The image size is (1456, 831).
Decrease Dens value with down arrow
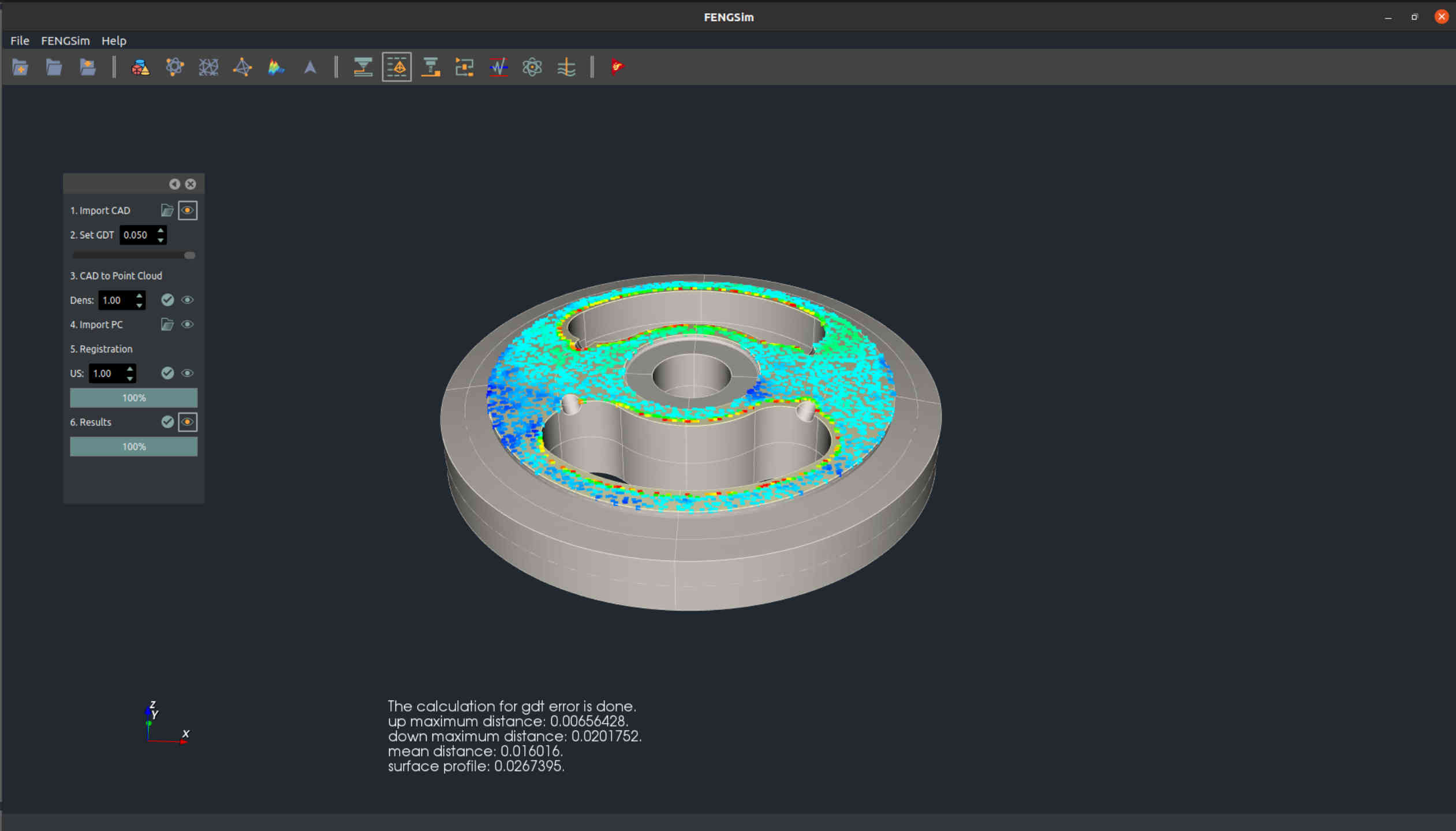click(x=139, y=305)
